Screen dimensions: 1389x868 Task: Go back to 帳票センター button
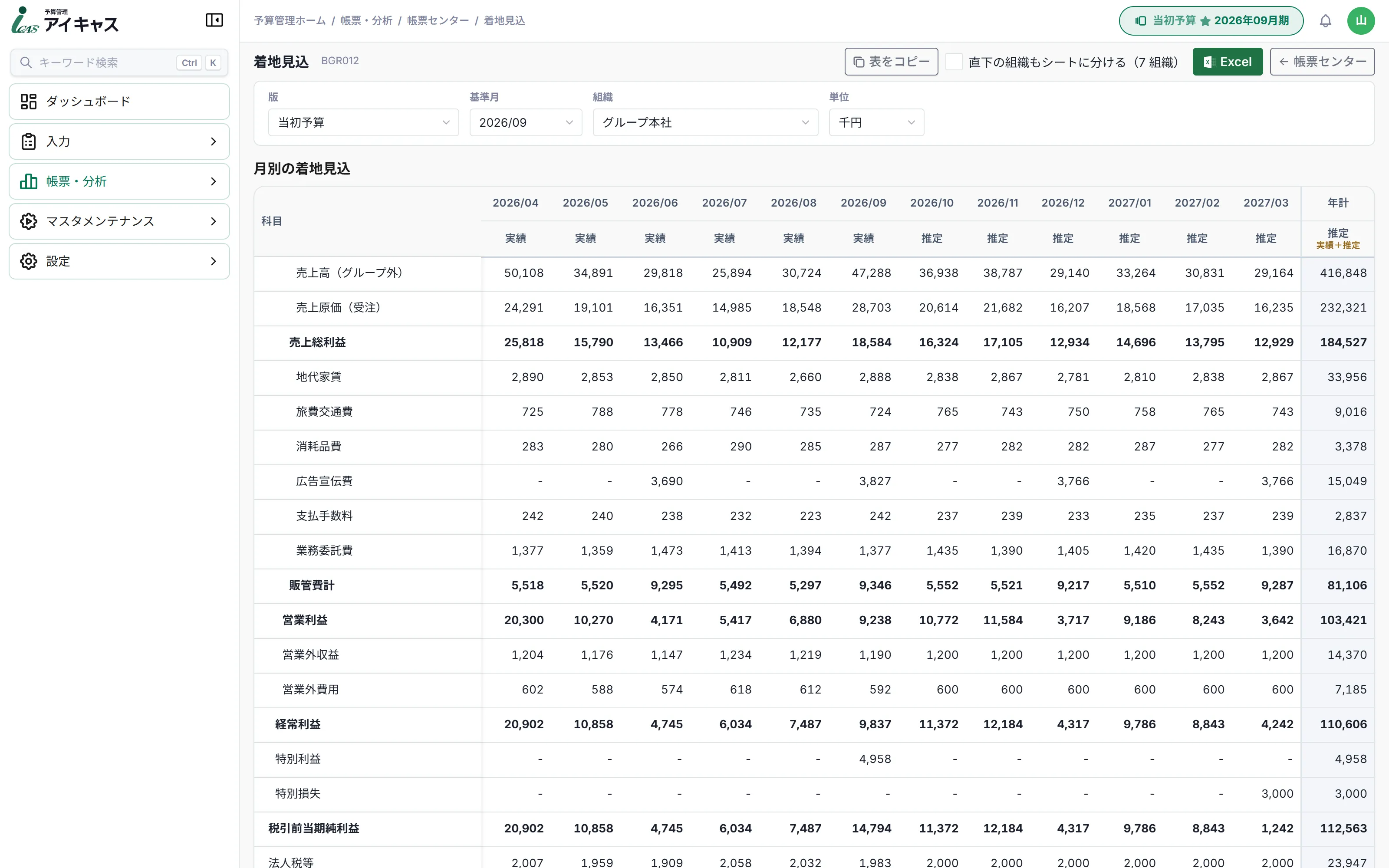pos(1322,62)
